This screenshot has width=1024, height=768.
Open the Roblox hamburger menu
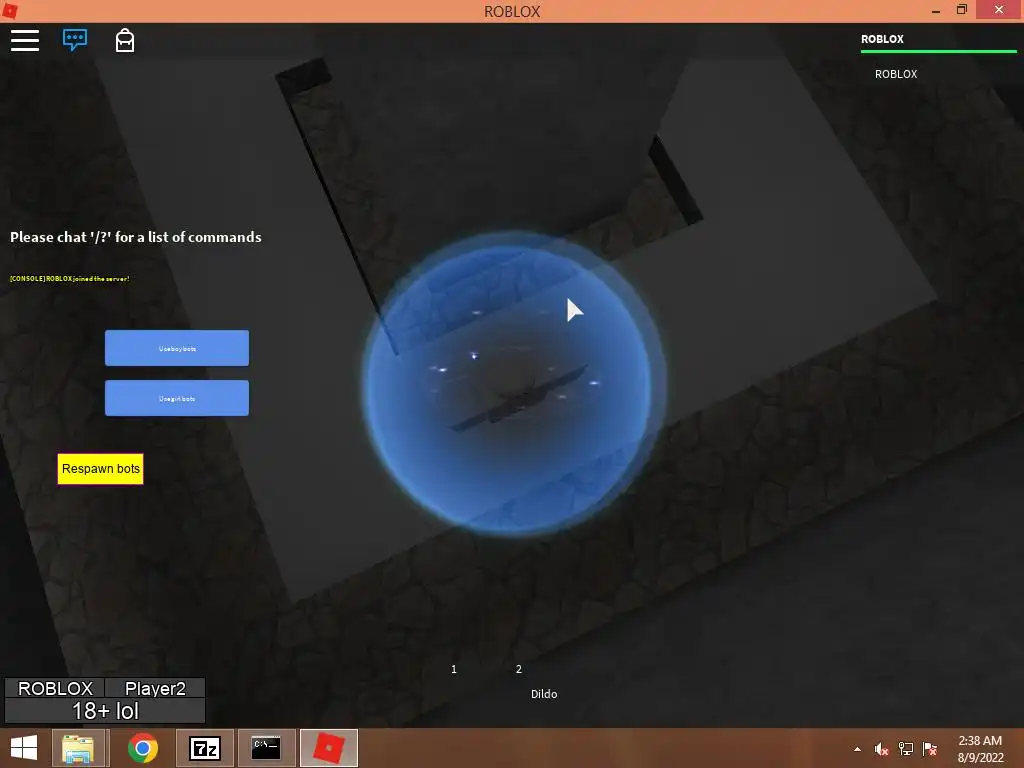click(25, 40)
